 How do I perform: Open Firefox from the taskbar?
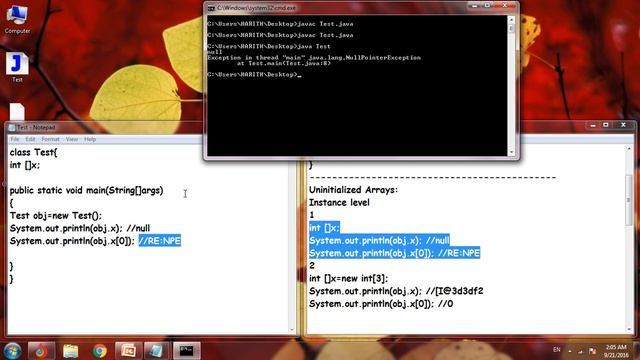coord(41,351)
